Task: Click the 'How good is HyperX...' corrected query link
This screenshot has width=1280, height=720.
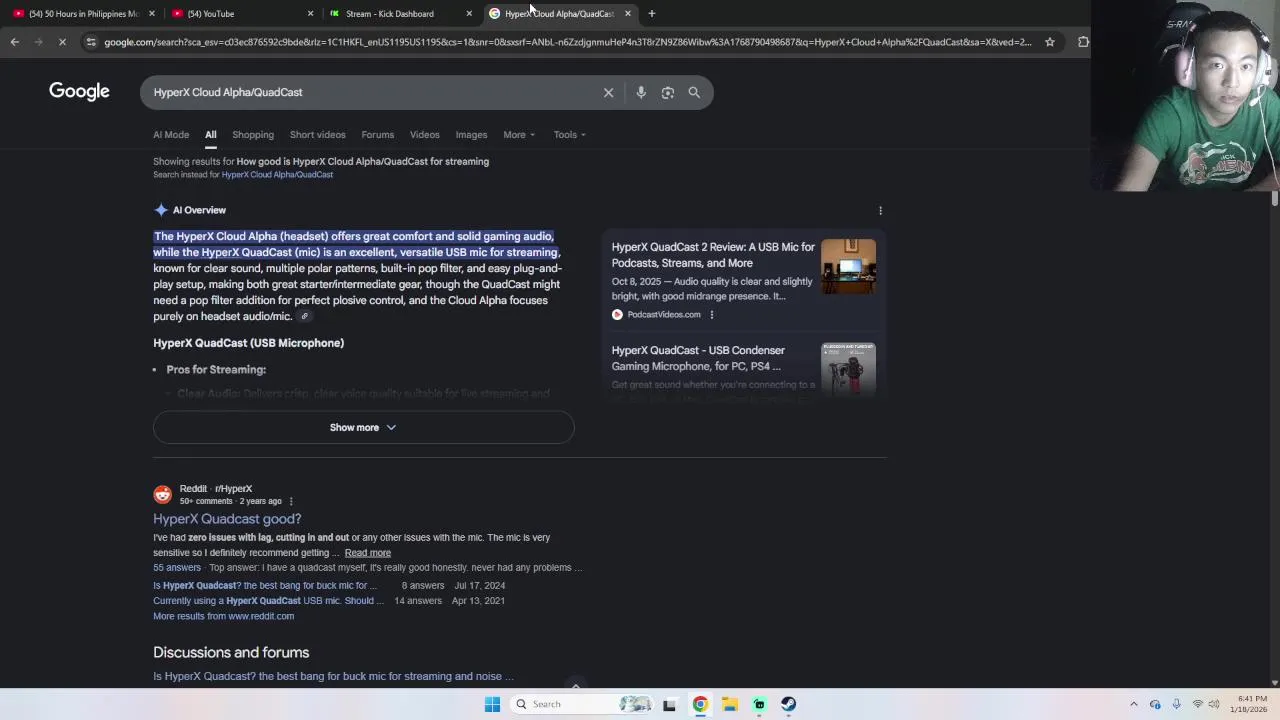Action: tap(362, 161)
